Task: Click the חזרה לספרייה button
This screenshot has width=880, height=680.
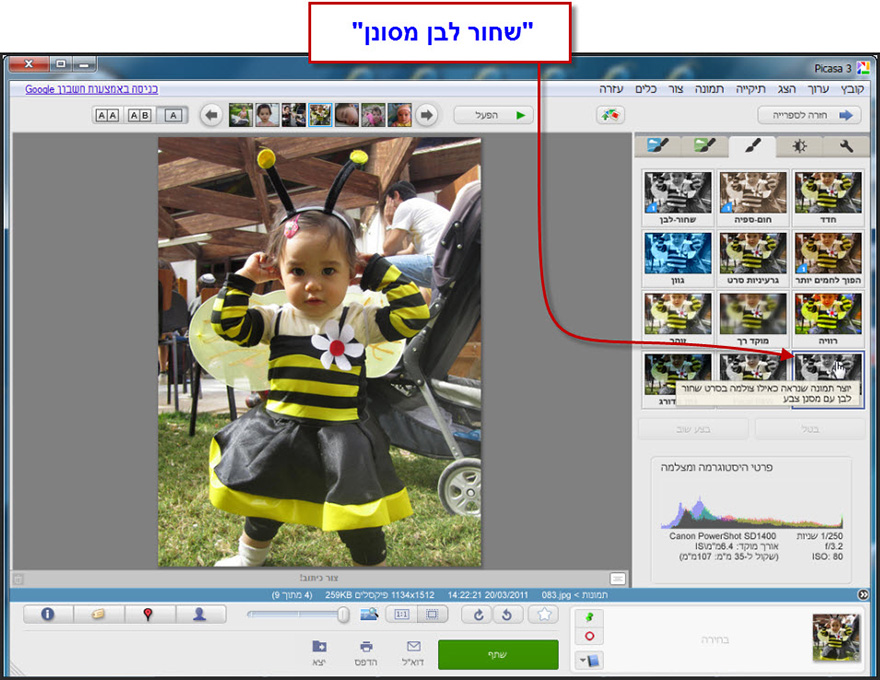Action: tap(809, 114)
